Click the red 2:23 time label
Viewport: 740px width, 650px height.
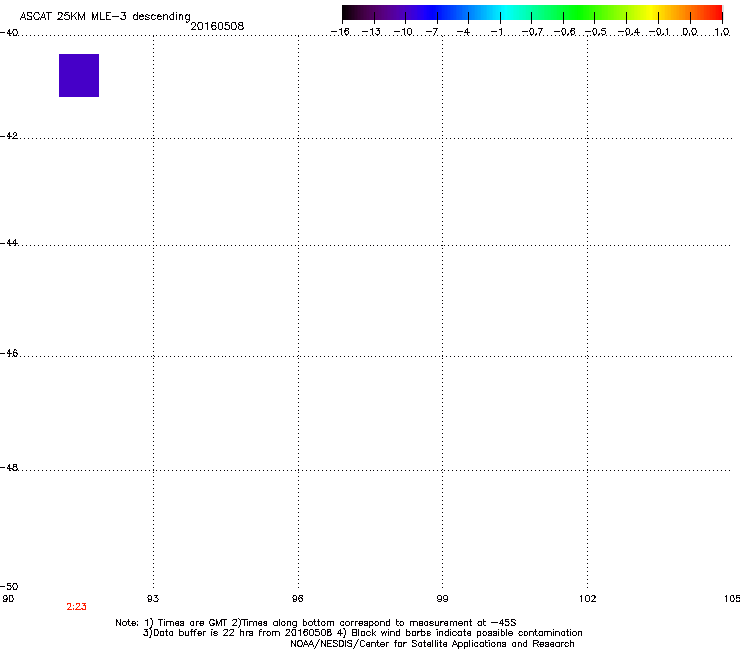[76, 607]
